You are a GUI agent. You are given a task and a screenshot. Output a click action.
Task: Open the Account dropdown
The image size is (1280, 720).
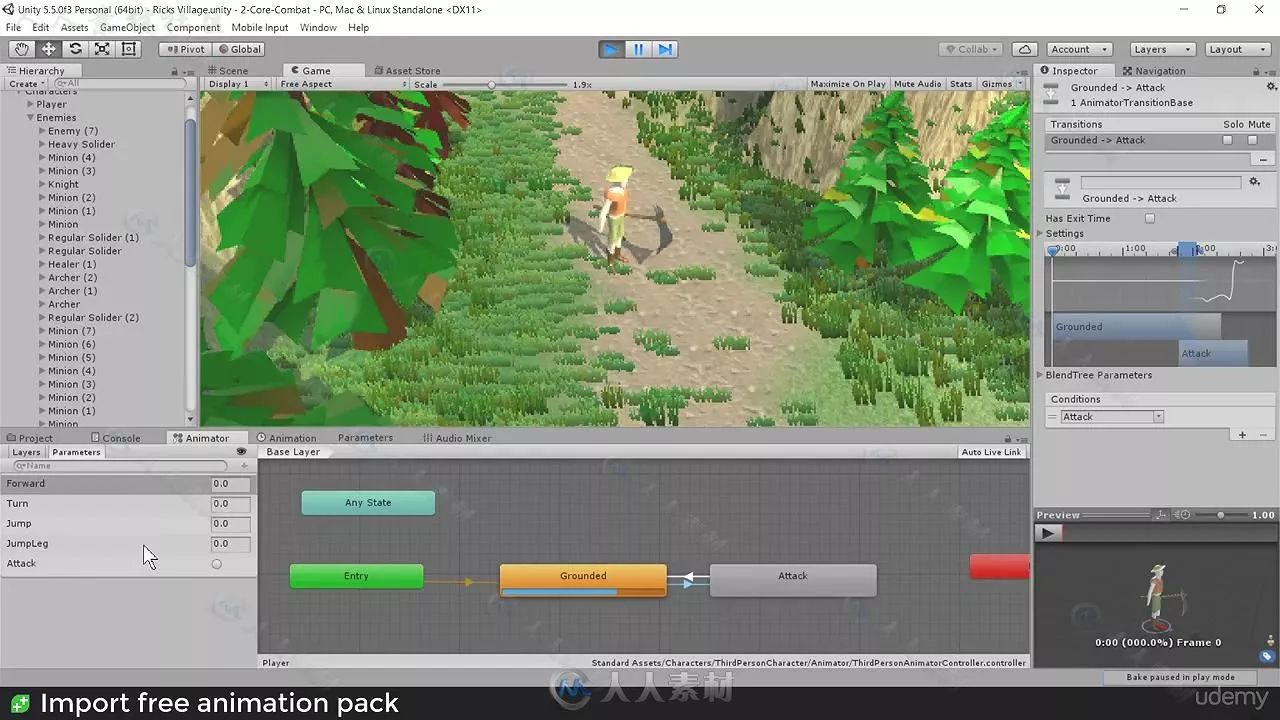pyautogui.click(x=1079, y=49)
